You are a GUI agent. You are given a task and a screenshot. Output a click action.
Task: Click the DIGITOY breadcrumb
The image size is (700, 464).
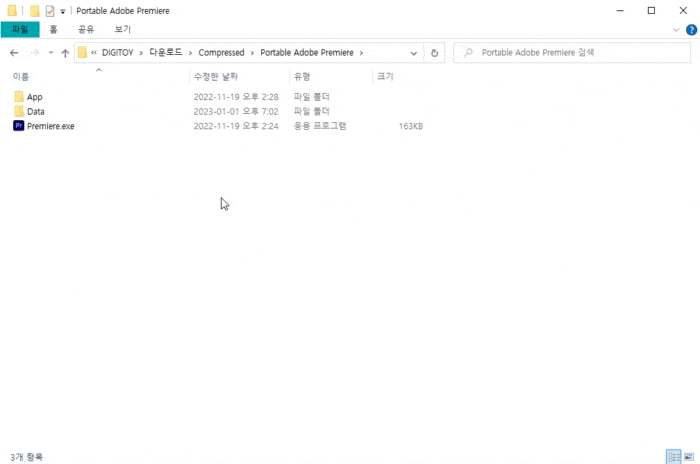coord(117,53)
